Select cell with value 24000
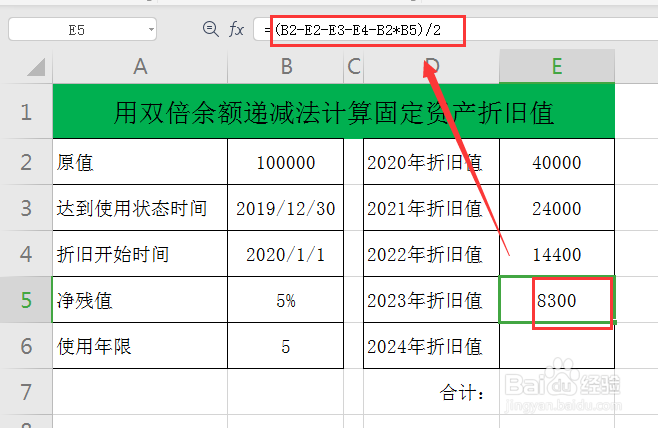 [557, 208]
